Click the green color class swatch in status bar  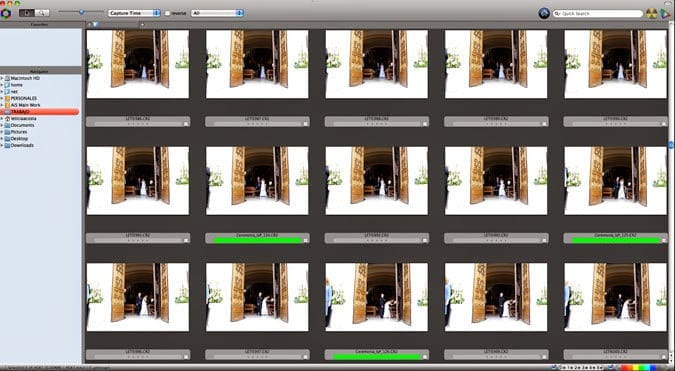[640, 368]
